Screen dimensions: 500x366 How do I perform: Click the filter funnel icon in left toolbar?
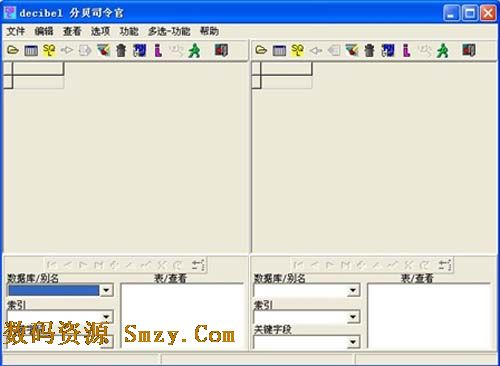tap(104, 50)
